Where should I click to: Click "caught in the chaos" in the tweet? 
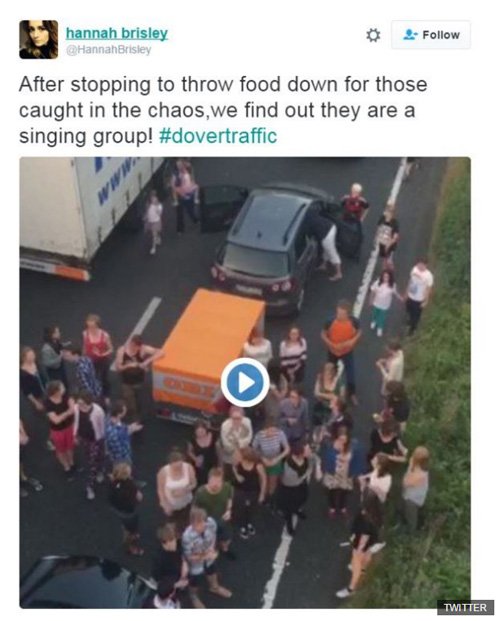[113, 110]
